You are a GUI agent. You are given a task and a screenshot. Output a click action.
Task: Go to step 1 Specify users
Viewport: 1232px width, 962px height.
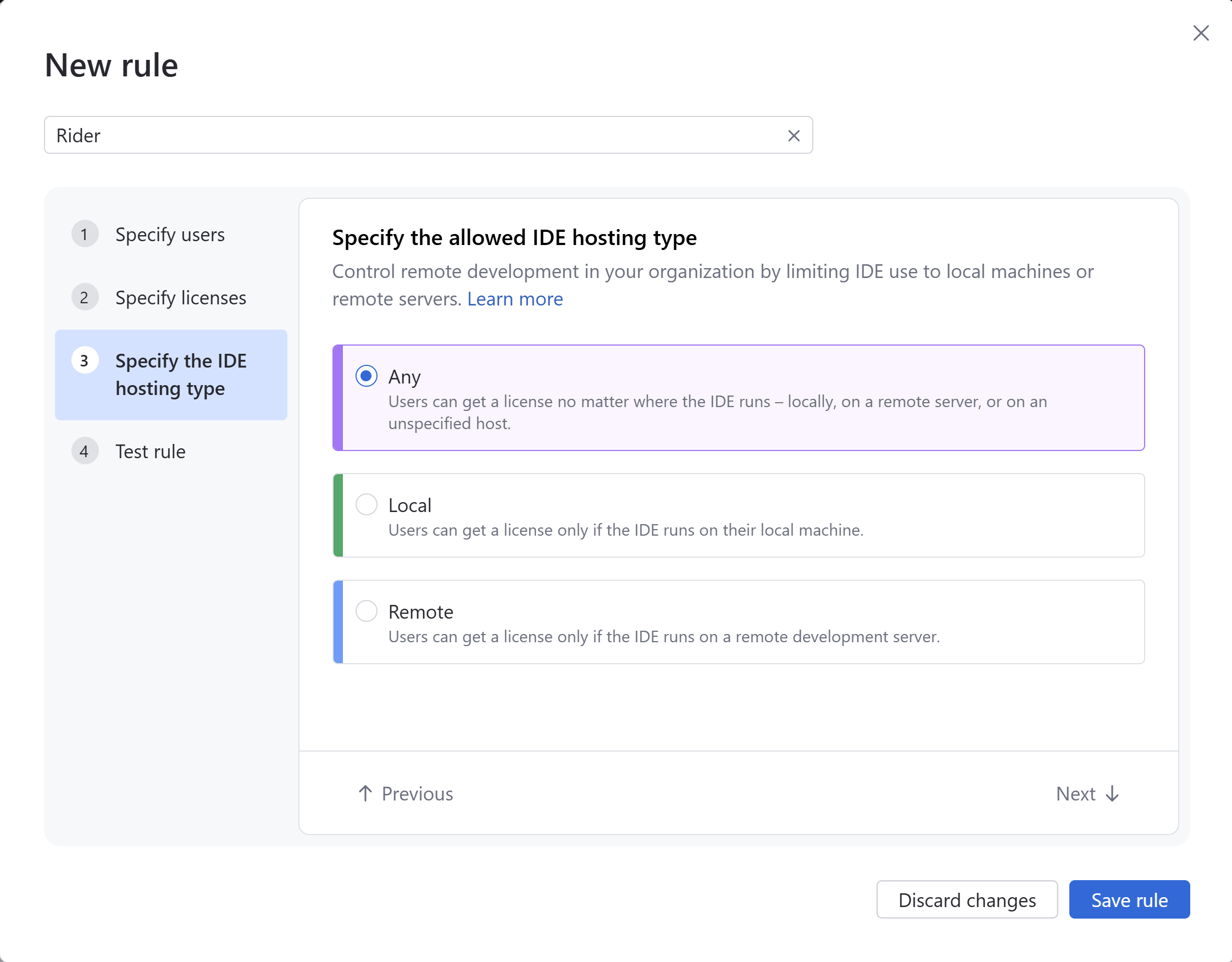coord(171,235)
